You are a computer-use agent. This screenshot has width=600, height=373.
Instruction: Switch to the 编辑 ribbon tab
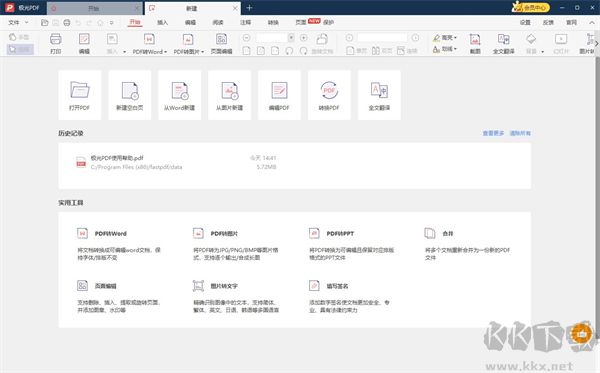[190, 23]
